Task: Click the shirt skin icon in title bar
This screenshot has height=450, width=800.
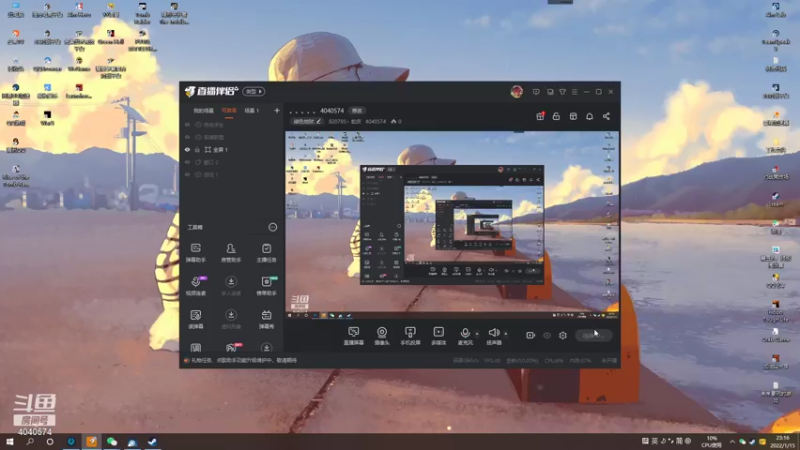Action: (562, 92)
